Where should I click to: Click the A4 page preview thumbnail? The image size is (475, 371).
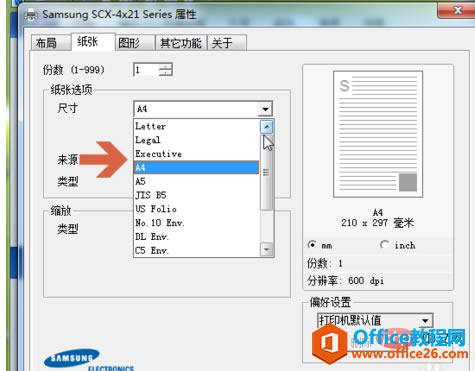pyautogui.click(x=378, y=134)
